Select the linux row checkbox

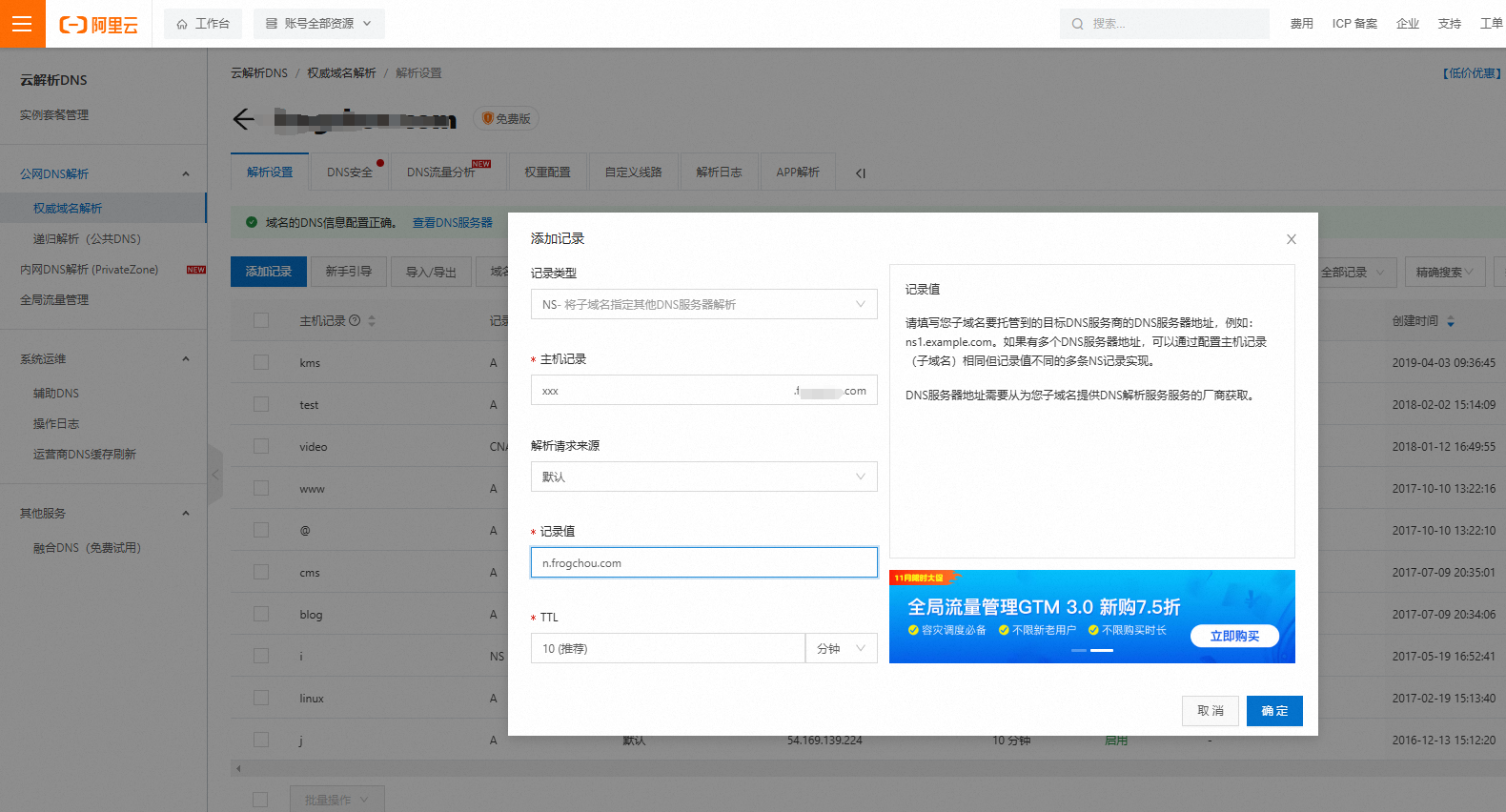[x=261, y=699]
